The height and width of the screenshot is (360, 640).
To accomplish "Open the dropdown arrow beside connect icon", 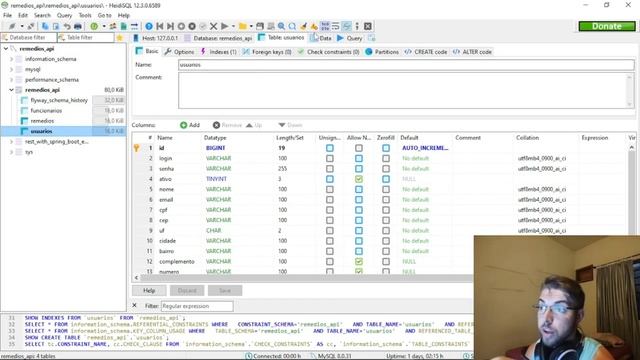I will (22, 26).
